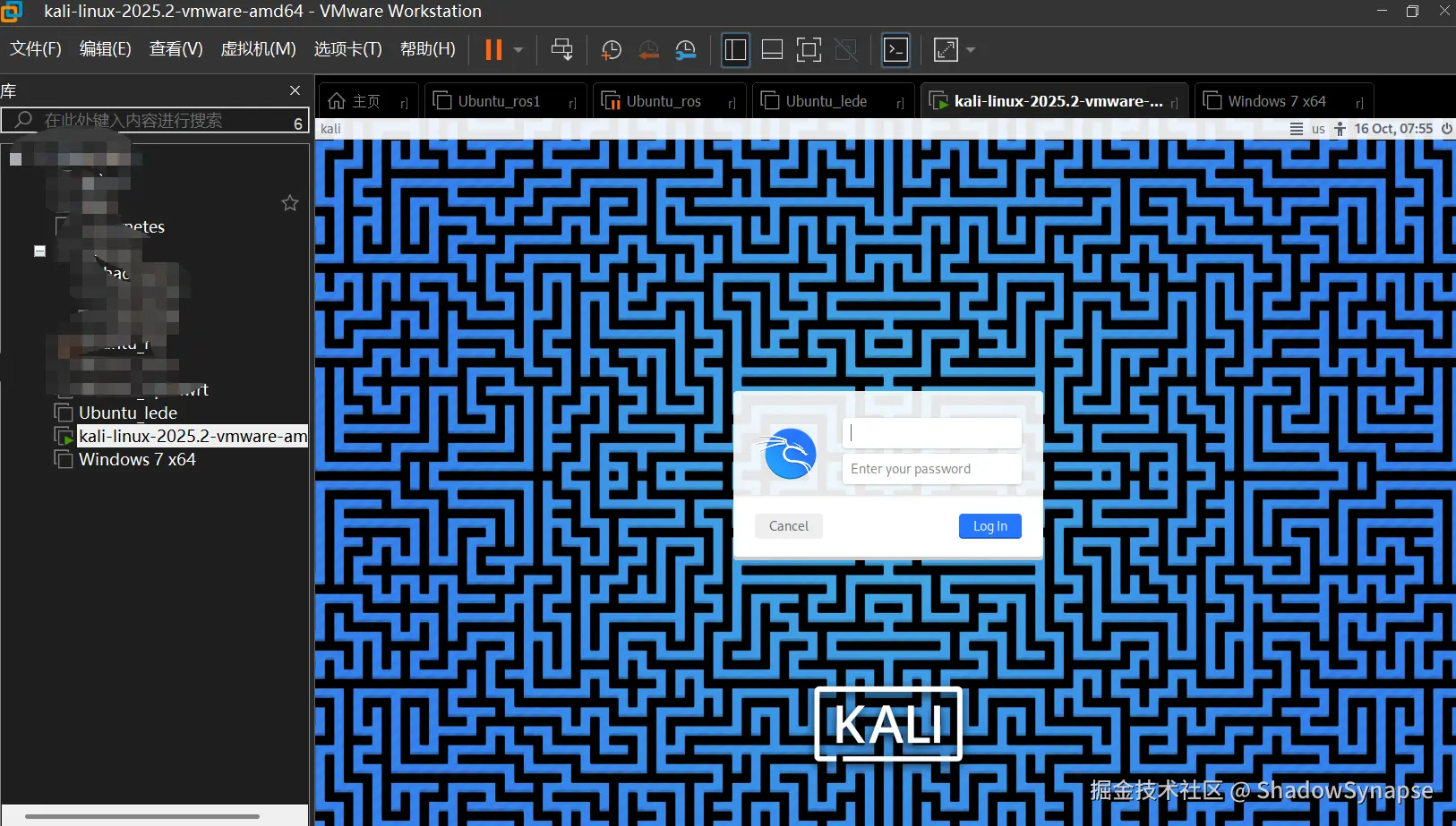Open the 虚拟机(M) menu
1456x826 pixels.
258,48
